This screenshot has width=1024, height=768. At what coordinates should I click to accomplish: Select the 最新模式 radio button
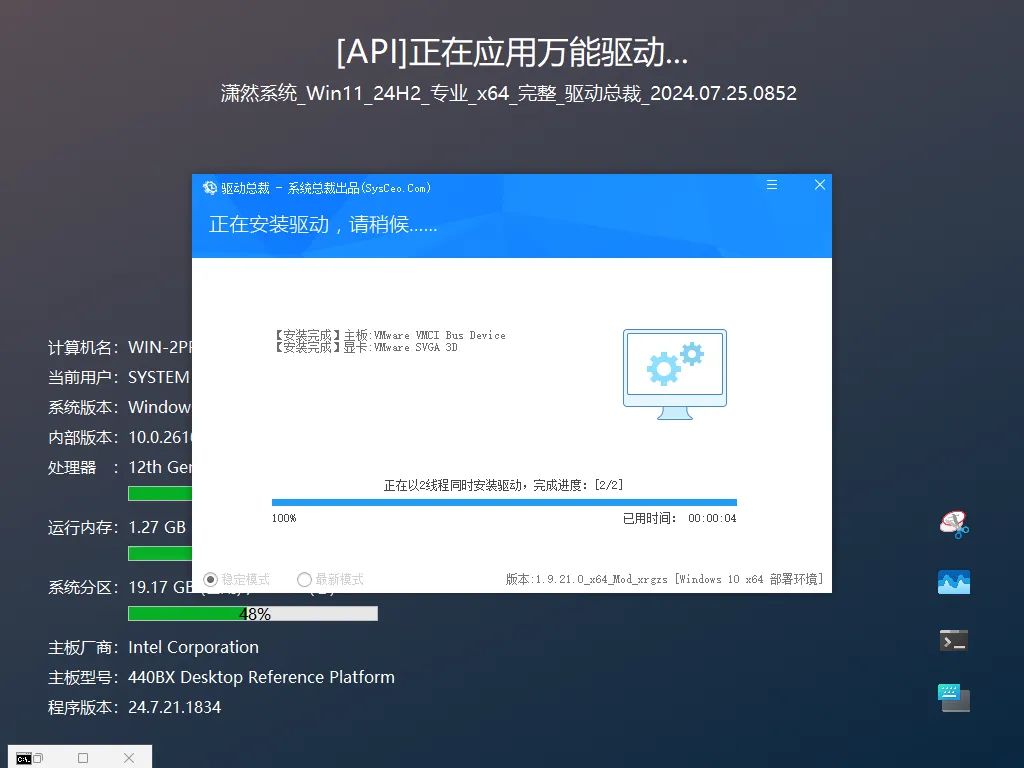[303, 579]
